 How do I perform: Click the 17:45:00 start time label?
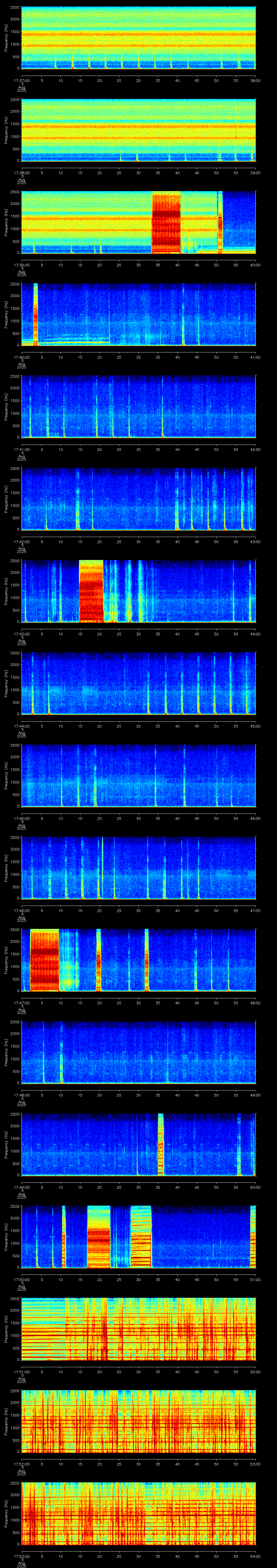coord(21,818)
